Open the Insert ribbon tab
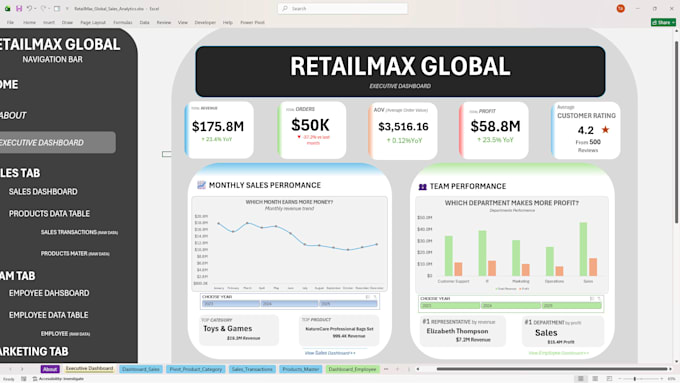The image size is (680, 383). pos(49,23)
